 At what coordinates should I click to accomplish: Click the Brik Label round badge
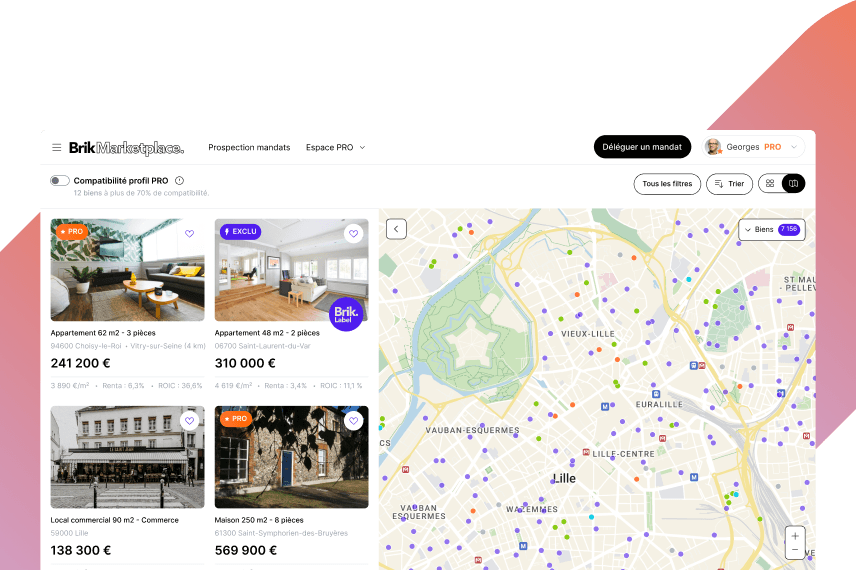(346, 314)
